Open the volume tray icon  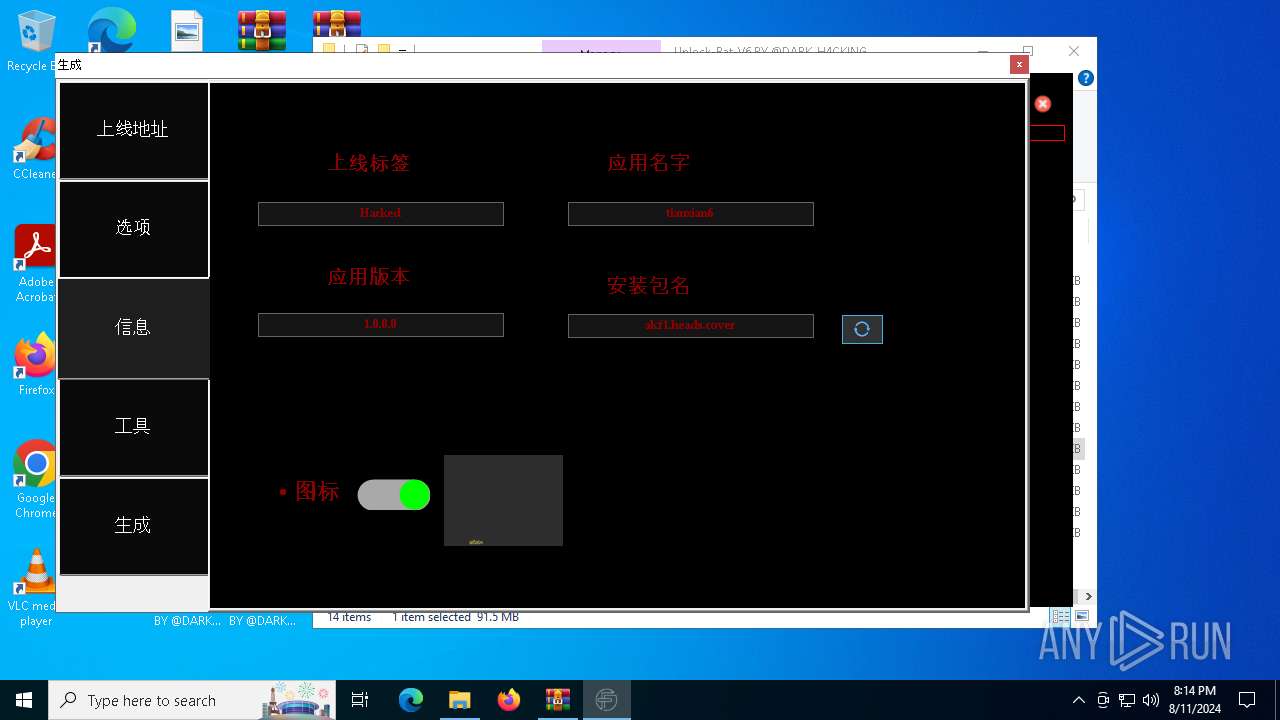pos(1151,700)
